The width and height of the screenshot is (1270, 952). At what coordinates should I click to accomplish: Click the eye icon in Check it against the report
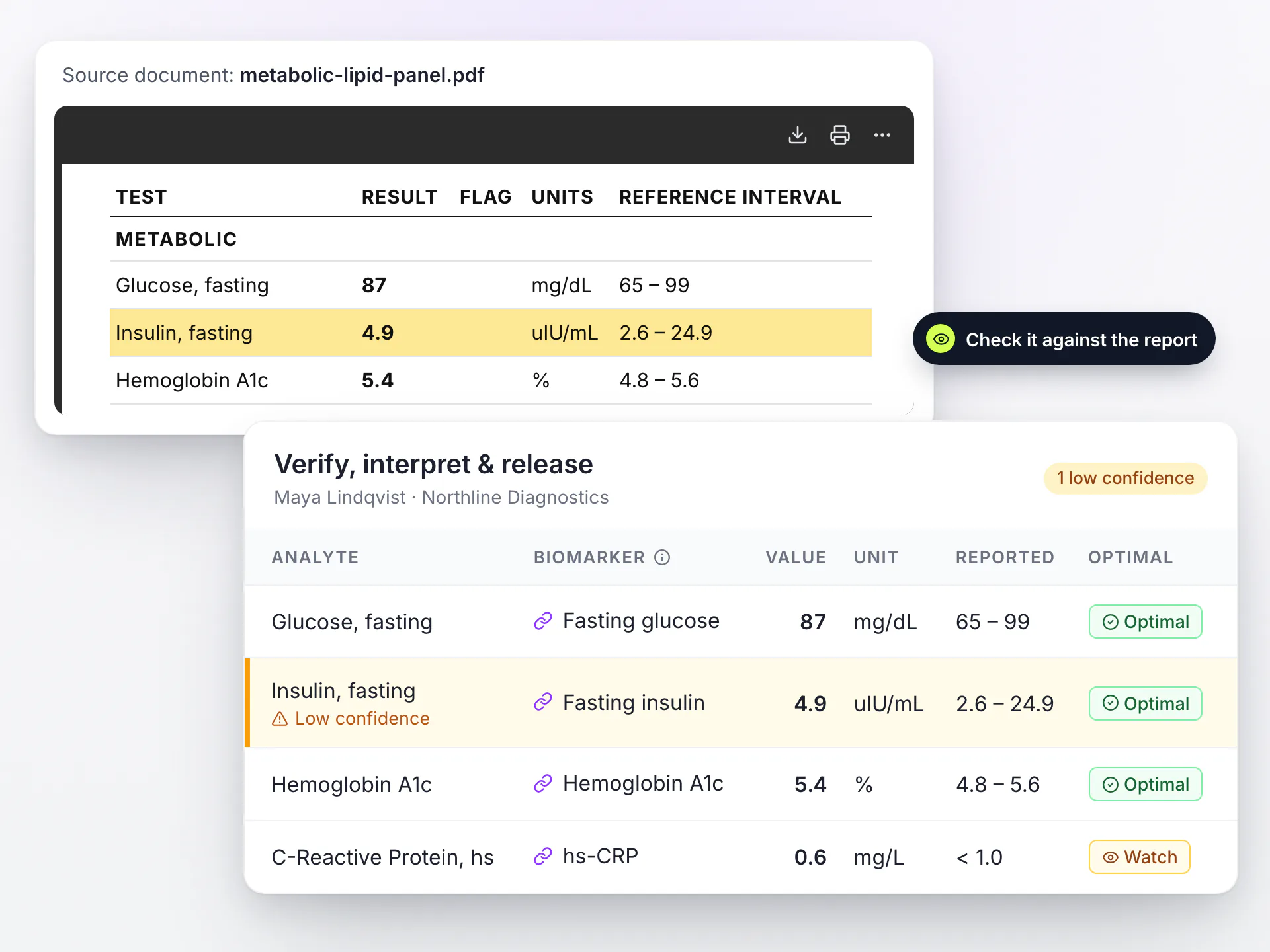(941, 339)
